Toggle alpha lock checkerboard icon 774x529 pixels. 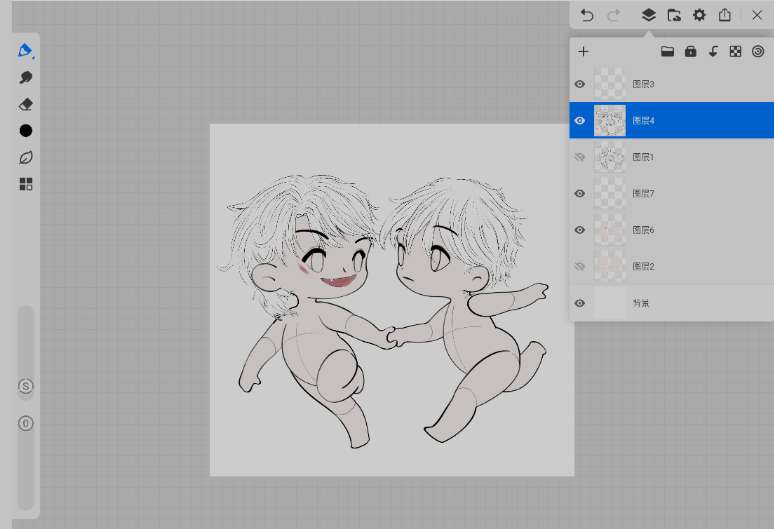tap(735, 52)
